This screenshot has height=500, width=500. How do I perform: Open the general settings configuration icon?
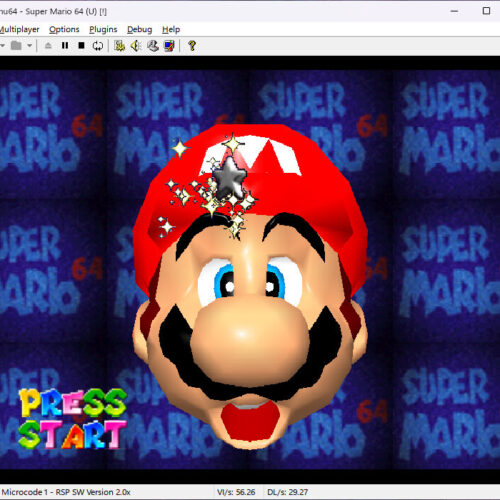coord(119,46)
